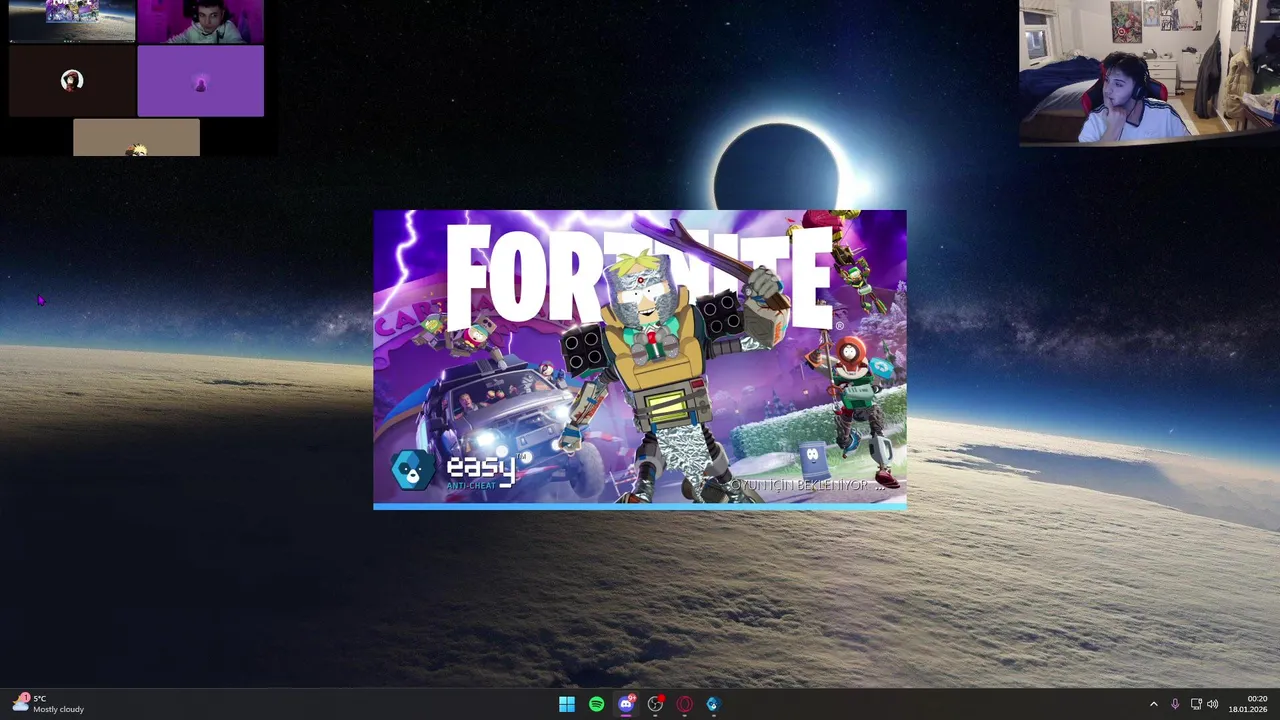
Task: Open Spotify from the taskbar
Action: (x=596, y=704)
